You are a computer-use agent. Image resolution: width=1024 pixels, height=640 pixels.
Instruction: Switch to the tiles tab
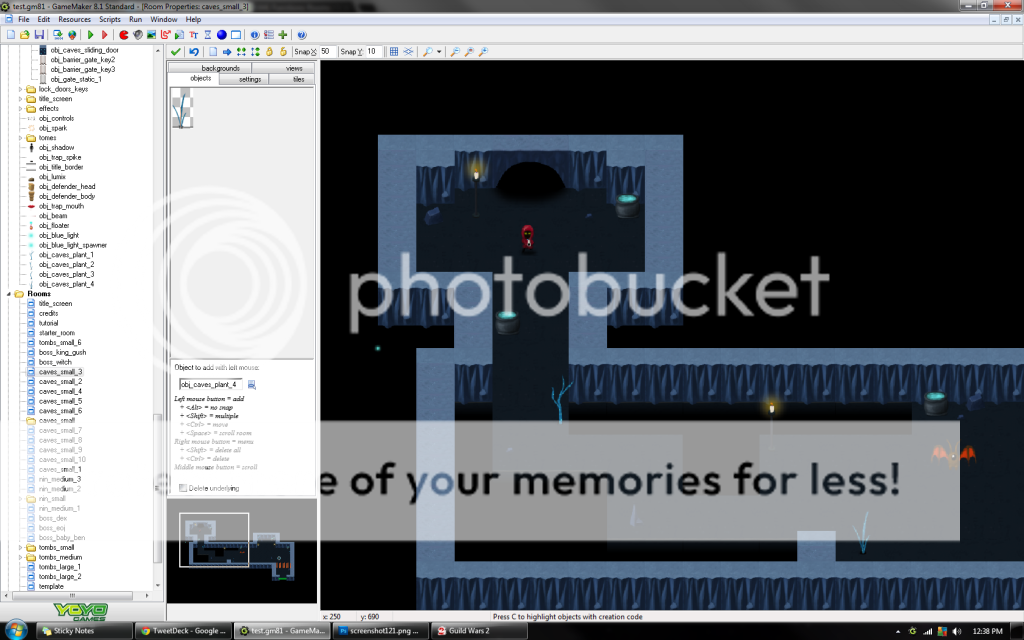pos(297,79)
